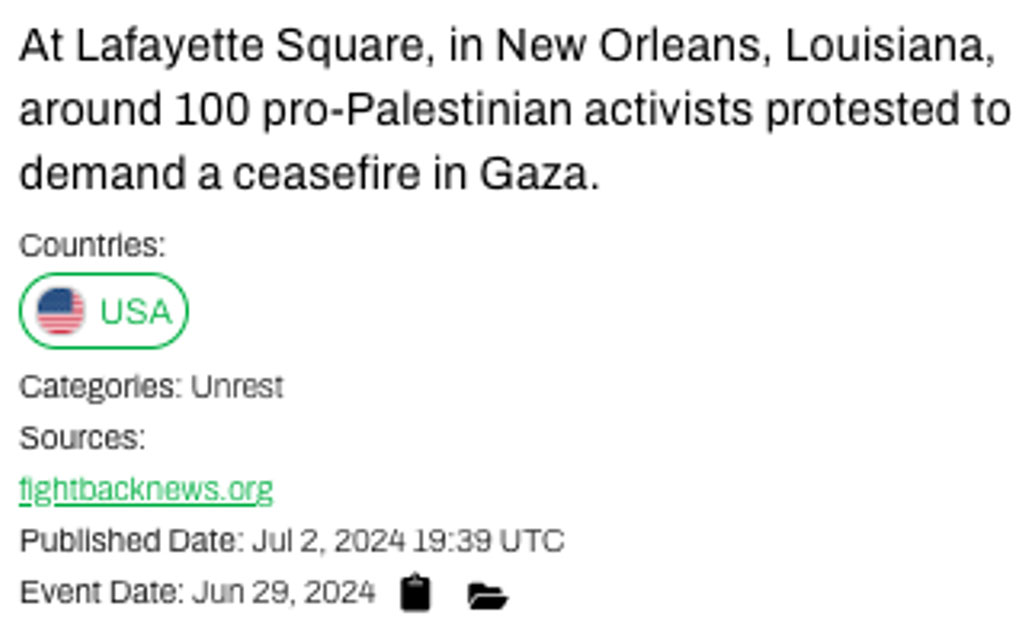Click the clipboard copy icon
The height and width of the screenshot is (634, 1026).
click(415, 593)
